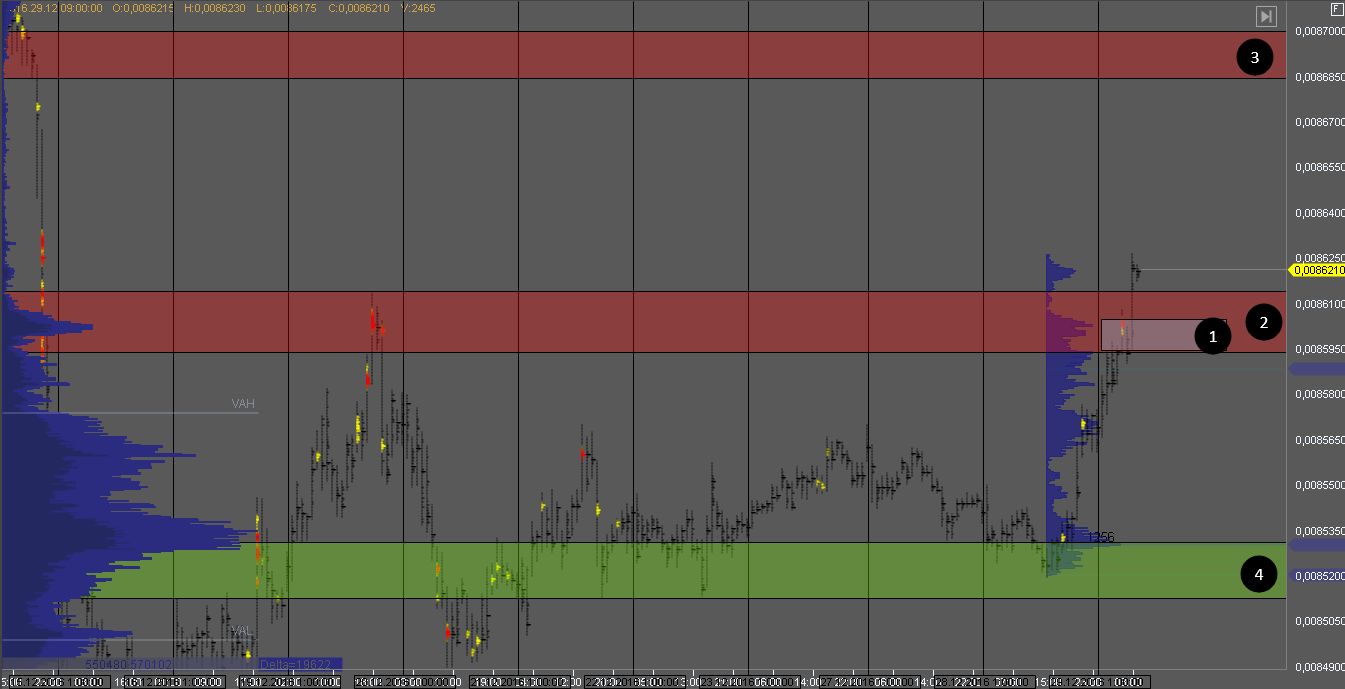The width and height of the screenshot is (1345, 689).
Task: Click black circle marker number 1
Action: (1213, 337)
